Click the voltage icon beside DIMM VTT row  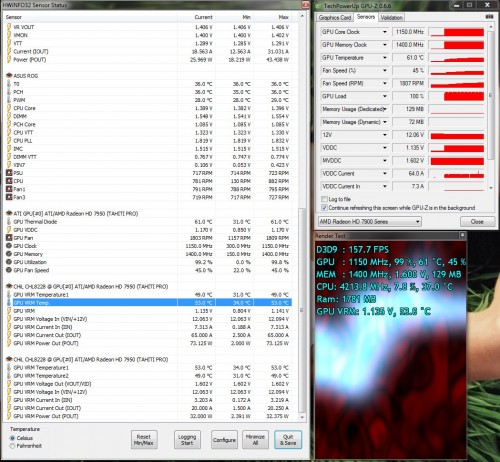[9, 157]
